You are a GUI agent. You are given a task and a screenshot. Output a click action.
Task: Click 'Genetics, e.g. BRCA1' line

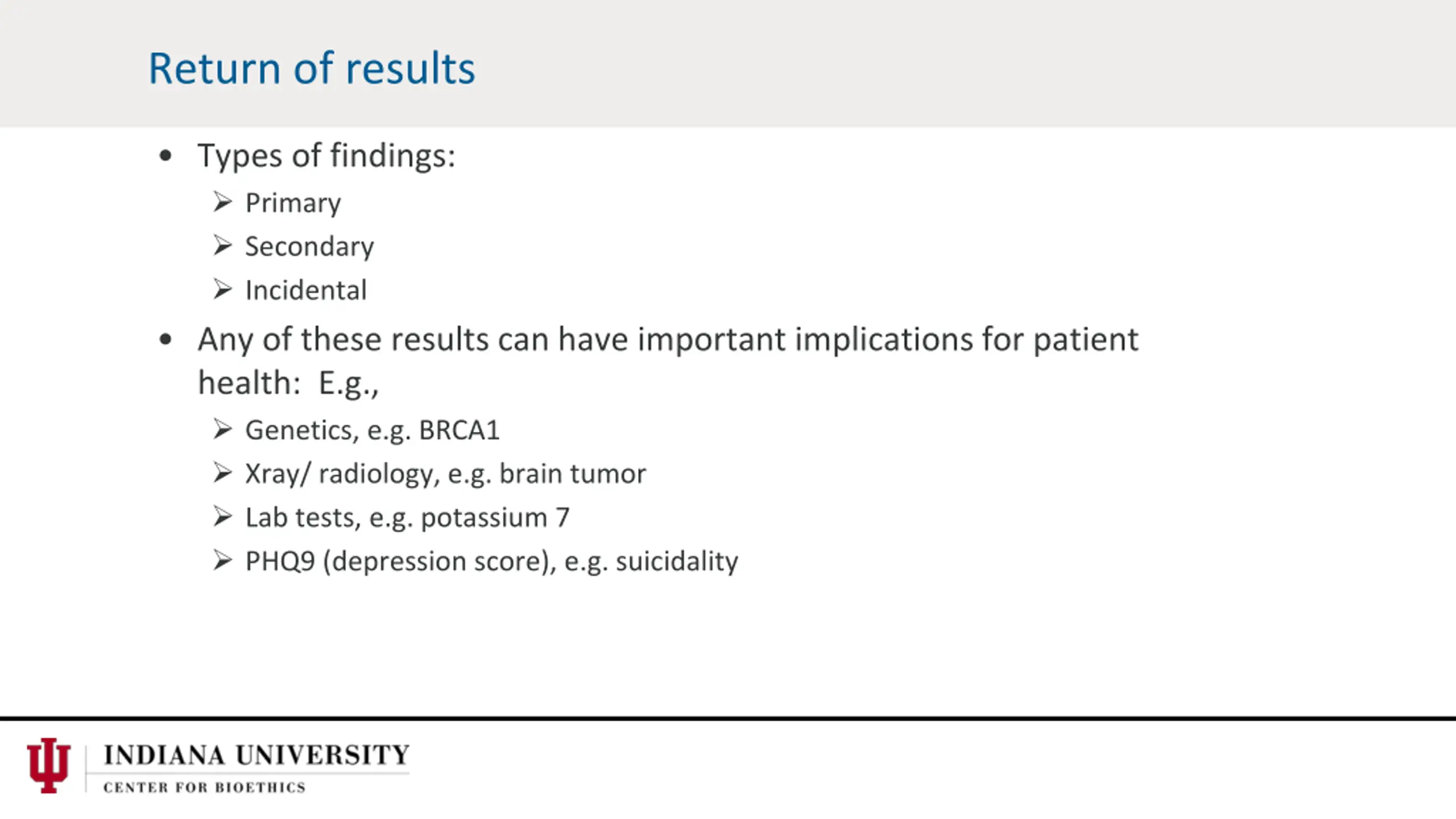[x=373, y=431]
